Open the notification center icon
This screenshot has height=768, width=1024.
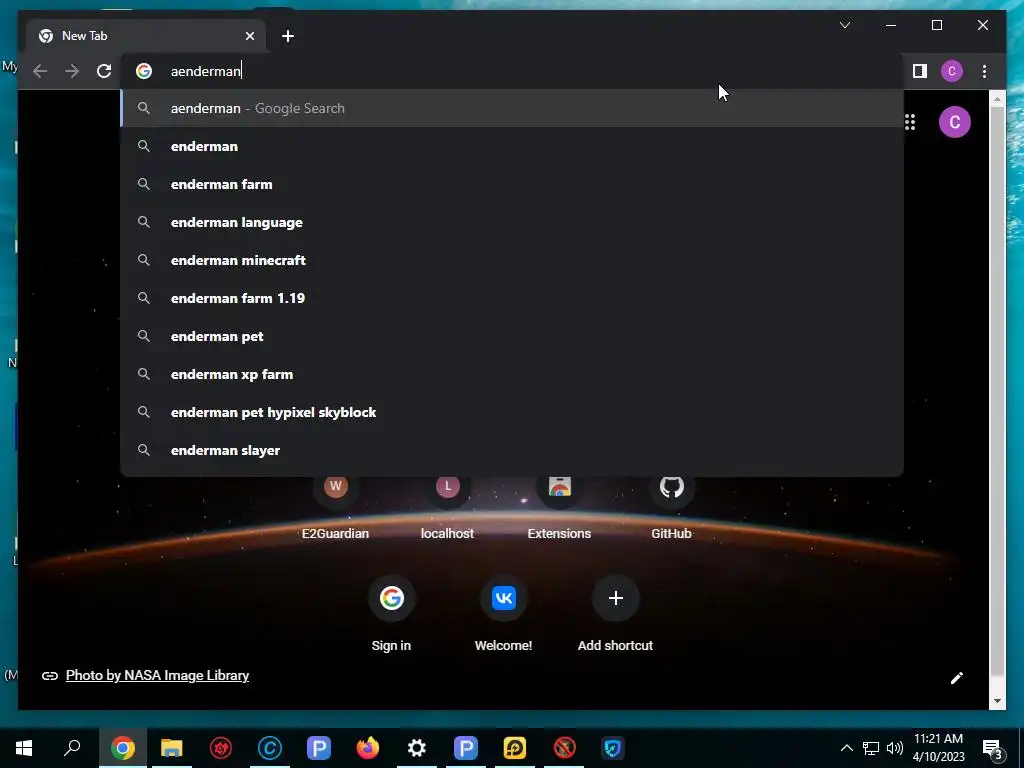pos(992,749)
